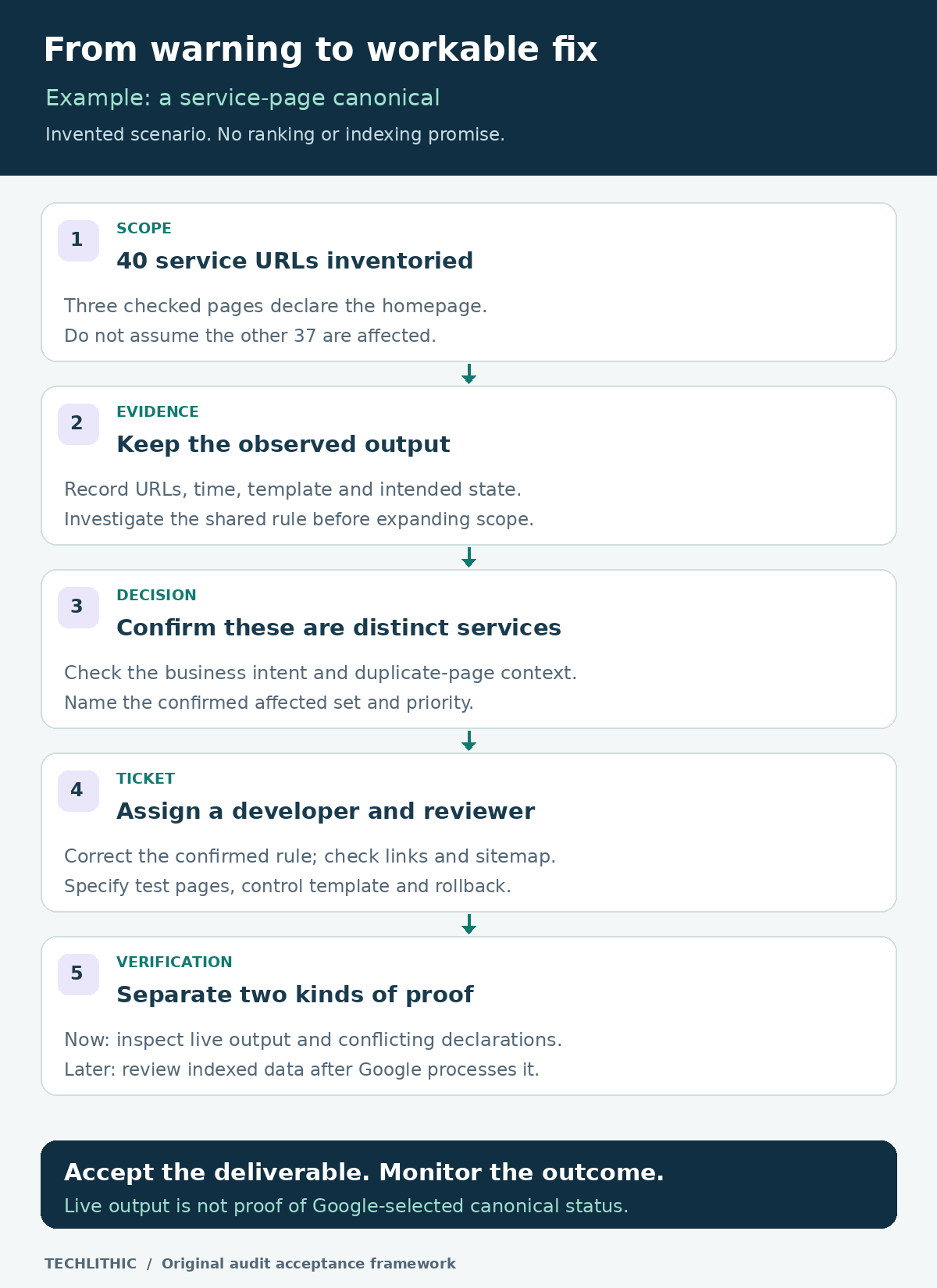
Task: Click heading '40 service URLs inventoried'
Action: pos(294,261)
